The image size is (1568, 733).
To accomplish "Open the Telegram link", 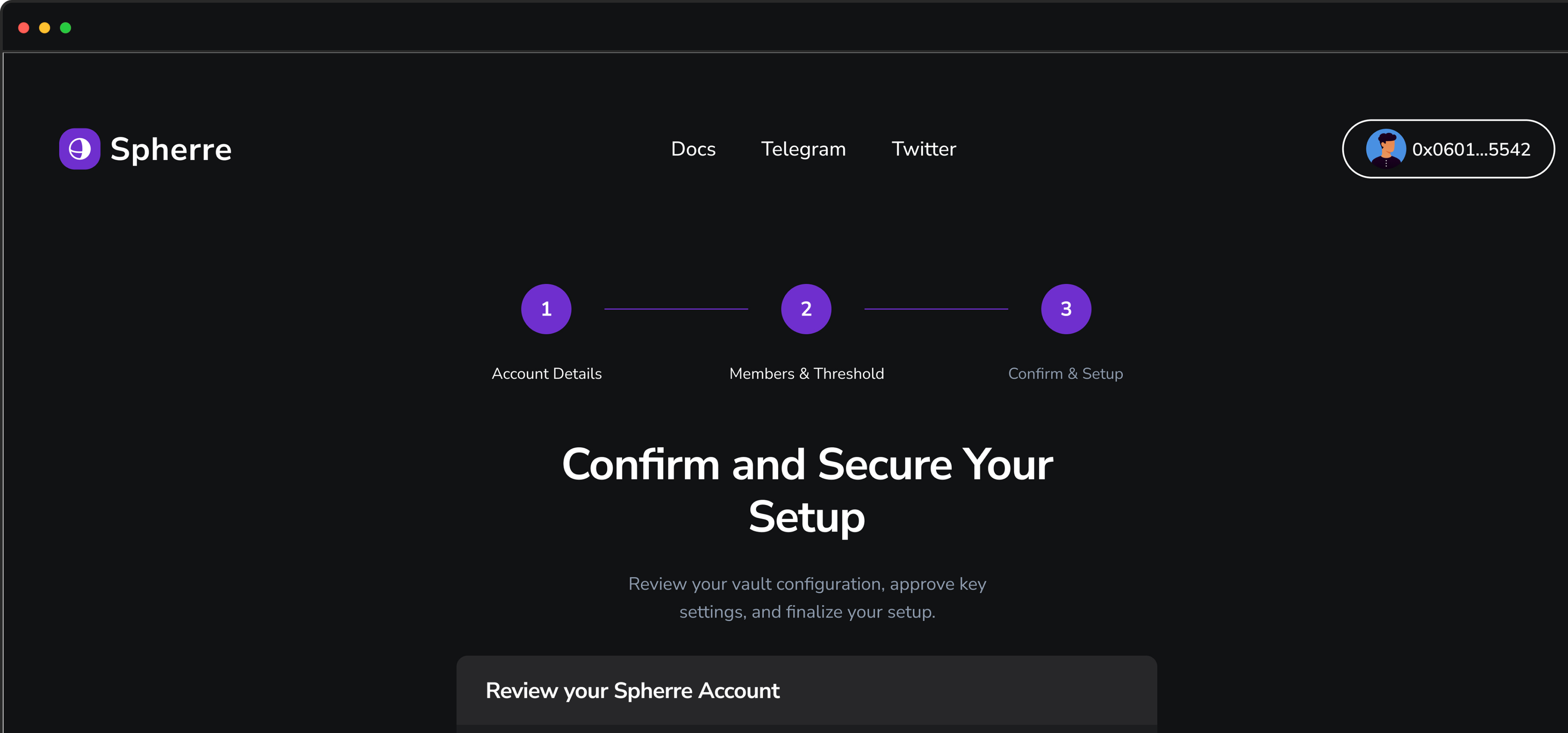I will tap(803, 149).
